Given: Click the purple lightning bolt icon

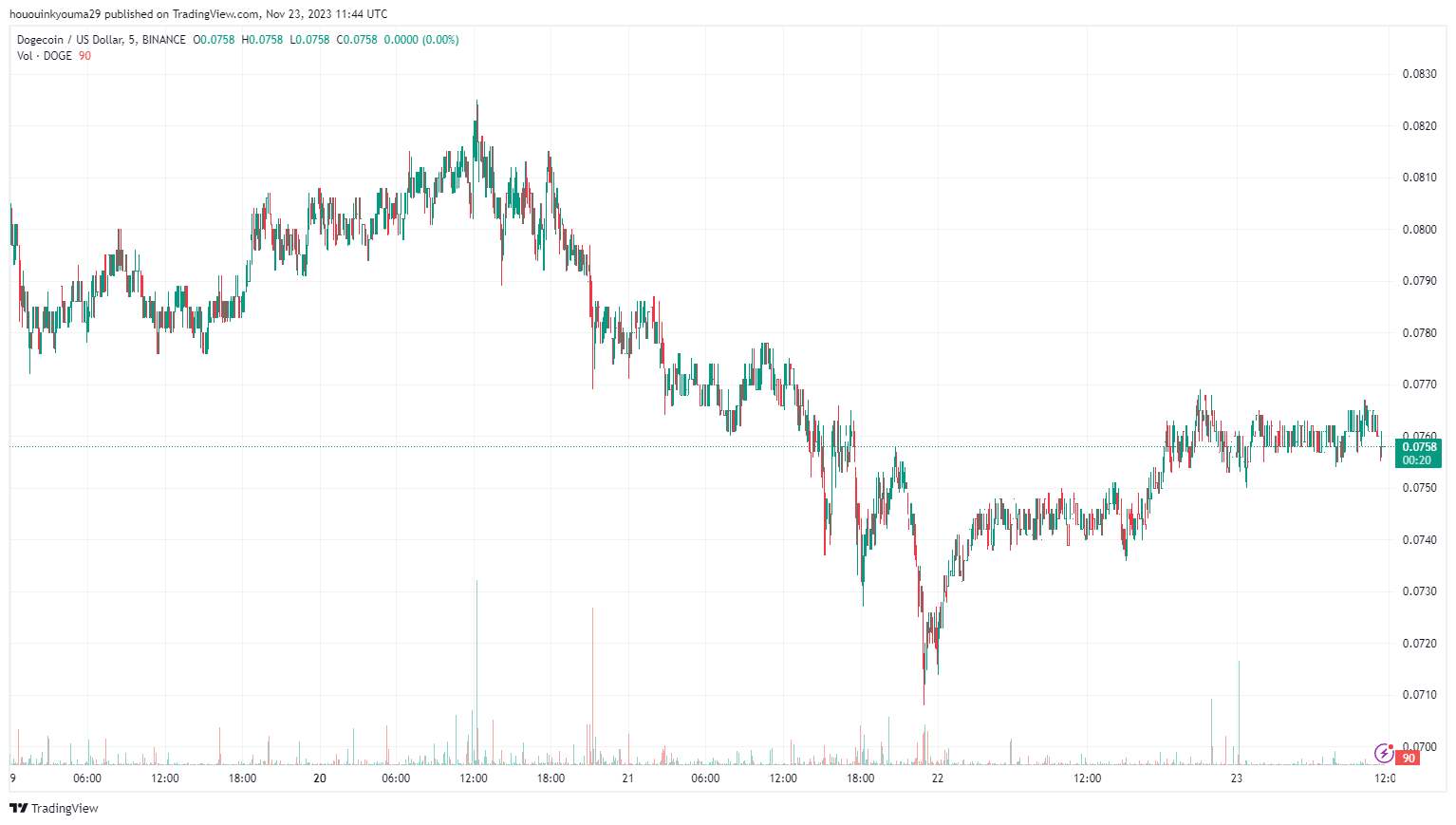Looking at the screenshot, I should pos(1384,754).
